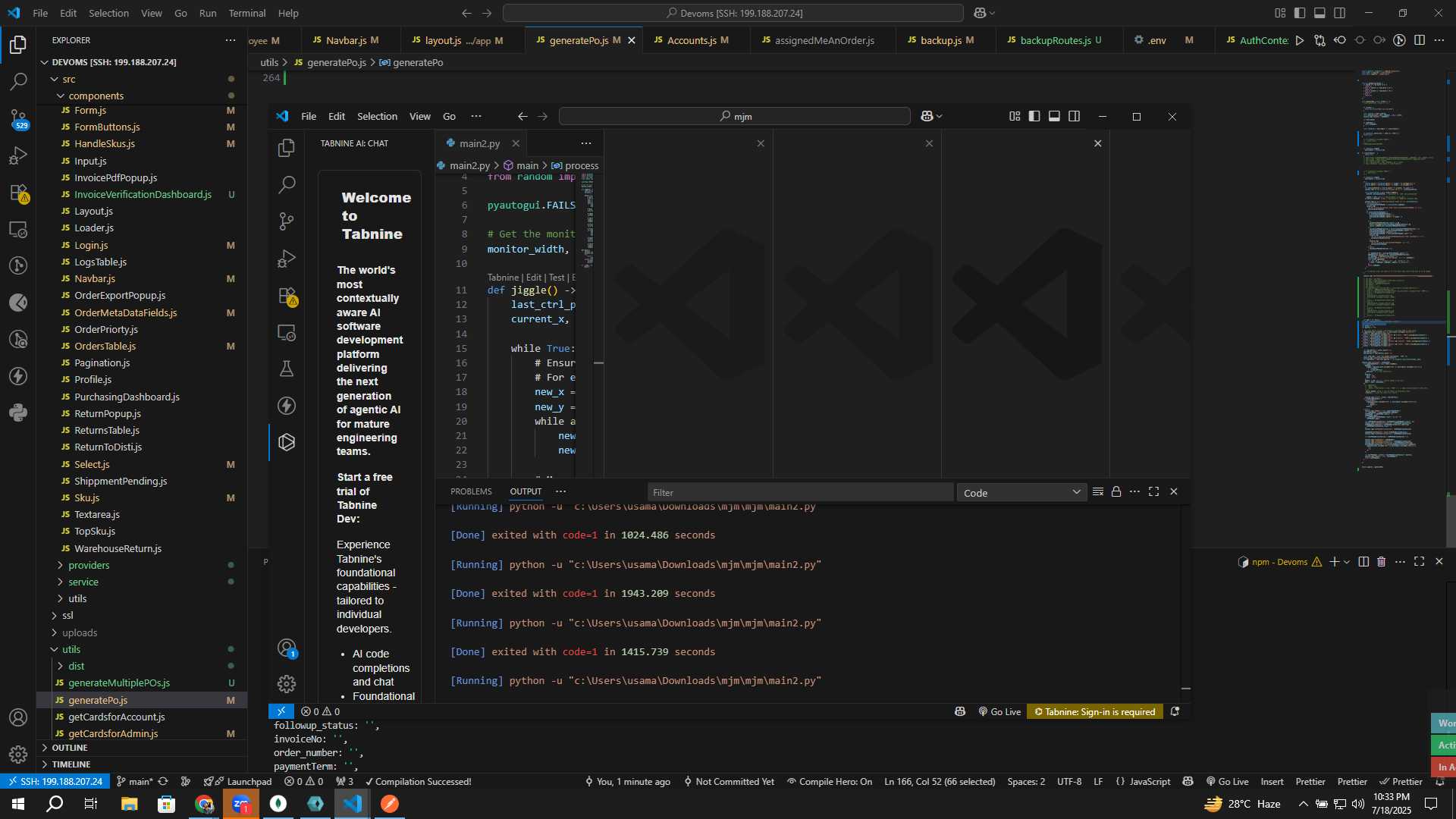Click minimap of generatePo.js editor
Image resolution: width=1456 pixels, height=819 pixels.
[x=1401, y=269]
